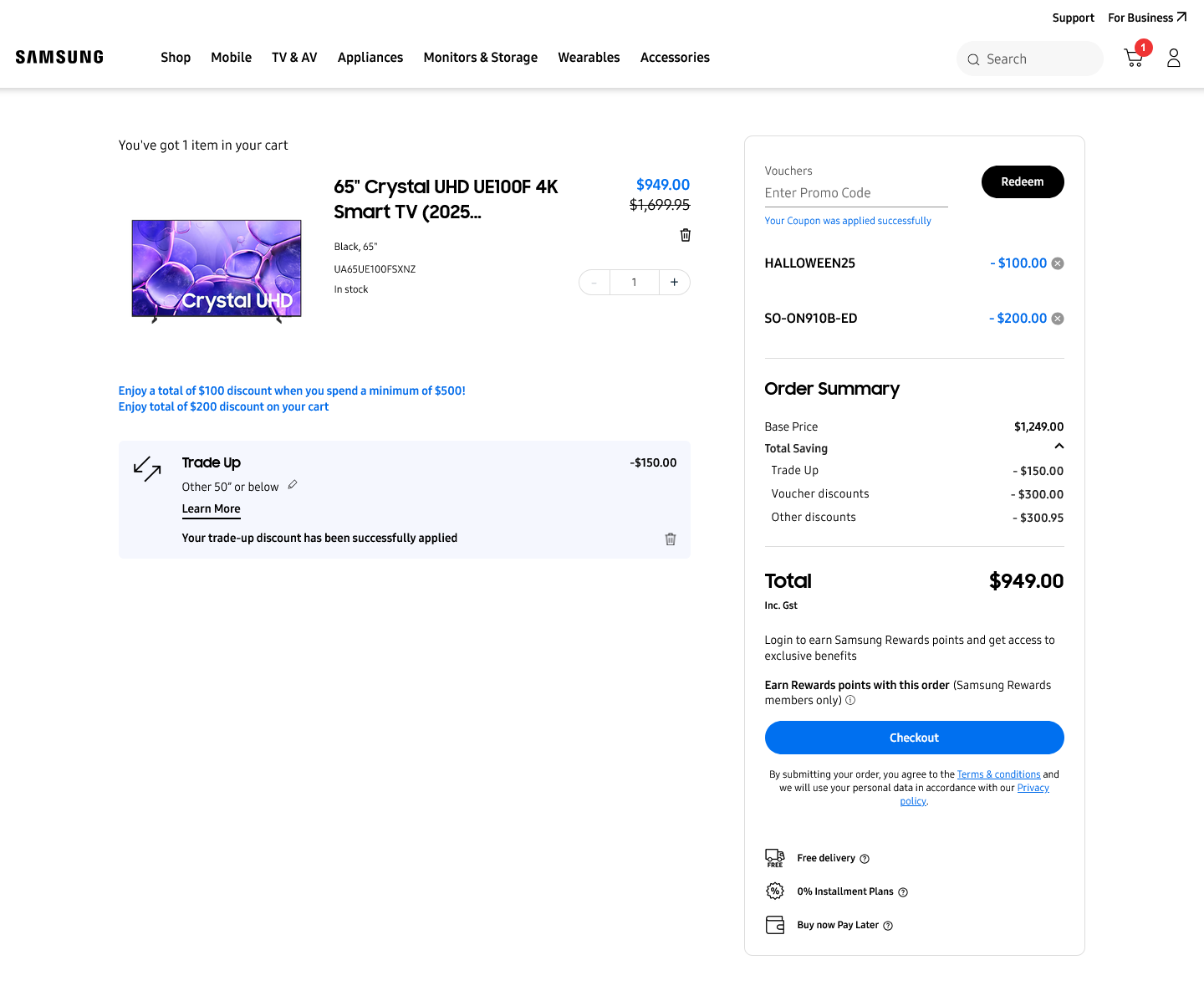1204x996 pixels.
Task: Open 0% Installment Plans help tooltip
Action: 903,892
